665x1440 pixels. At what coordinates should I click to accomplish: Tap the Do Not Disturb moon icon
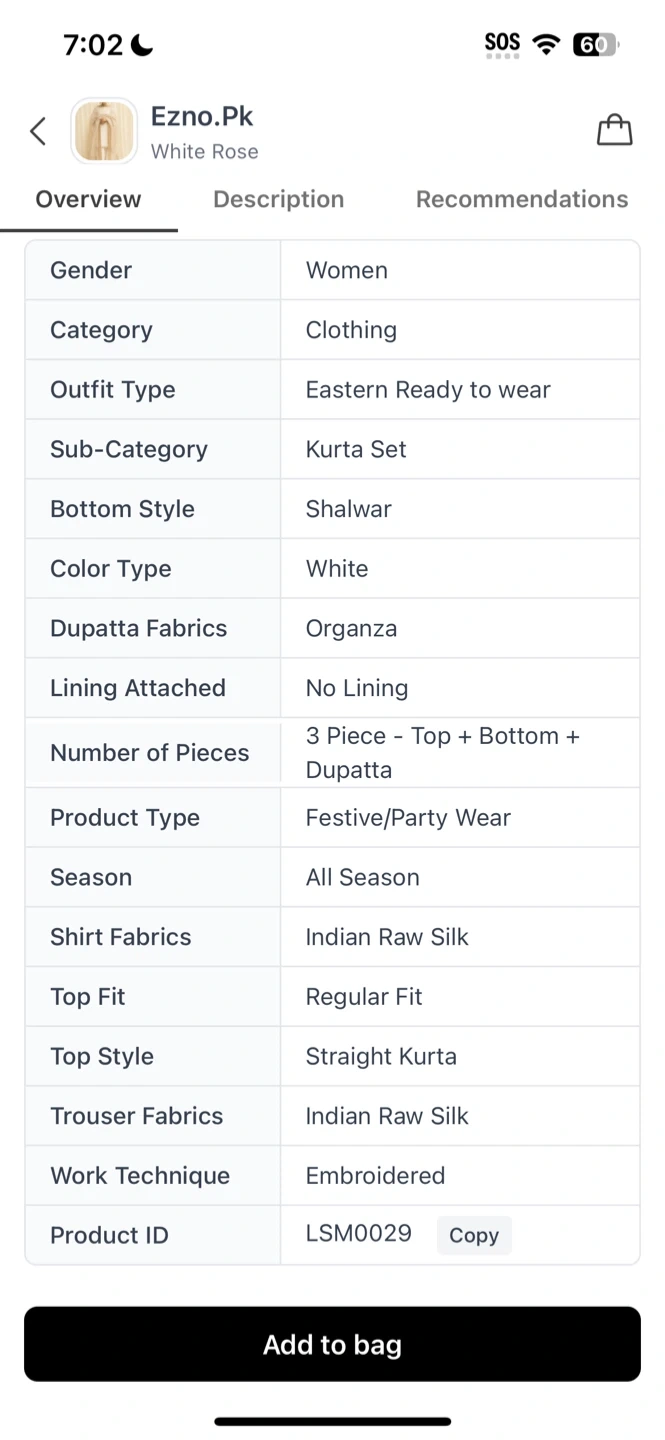coord(142,45)
